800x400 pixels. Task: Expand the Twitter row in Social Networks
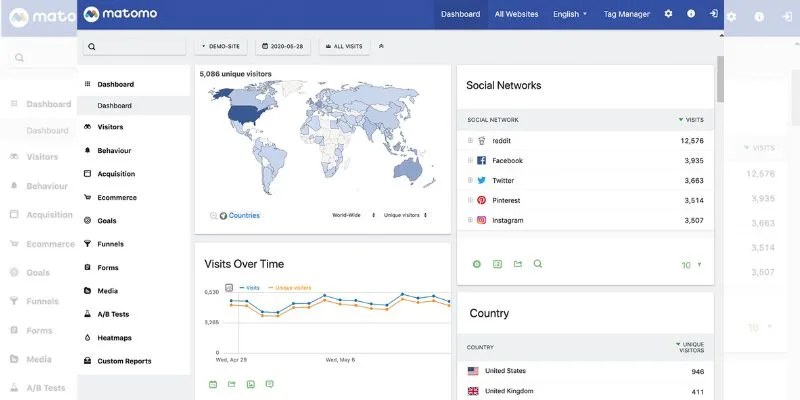(470, 180)
